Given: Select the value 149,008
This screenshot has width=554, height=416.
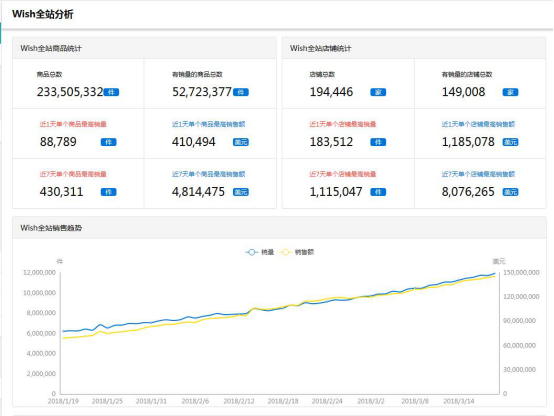Looking at the screenshot, I should tap(464, 92).
